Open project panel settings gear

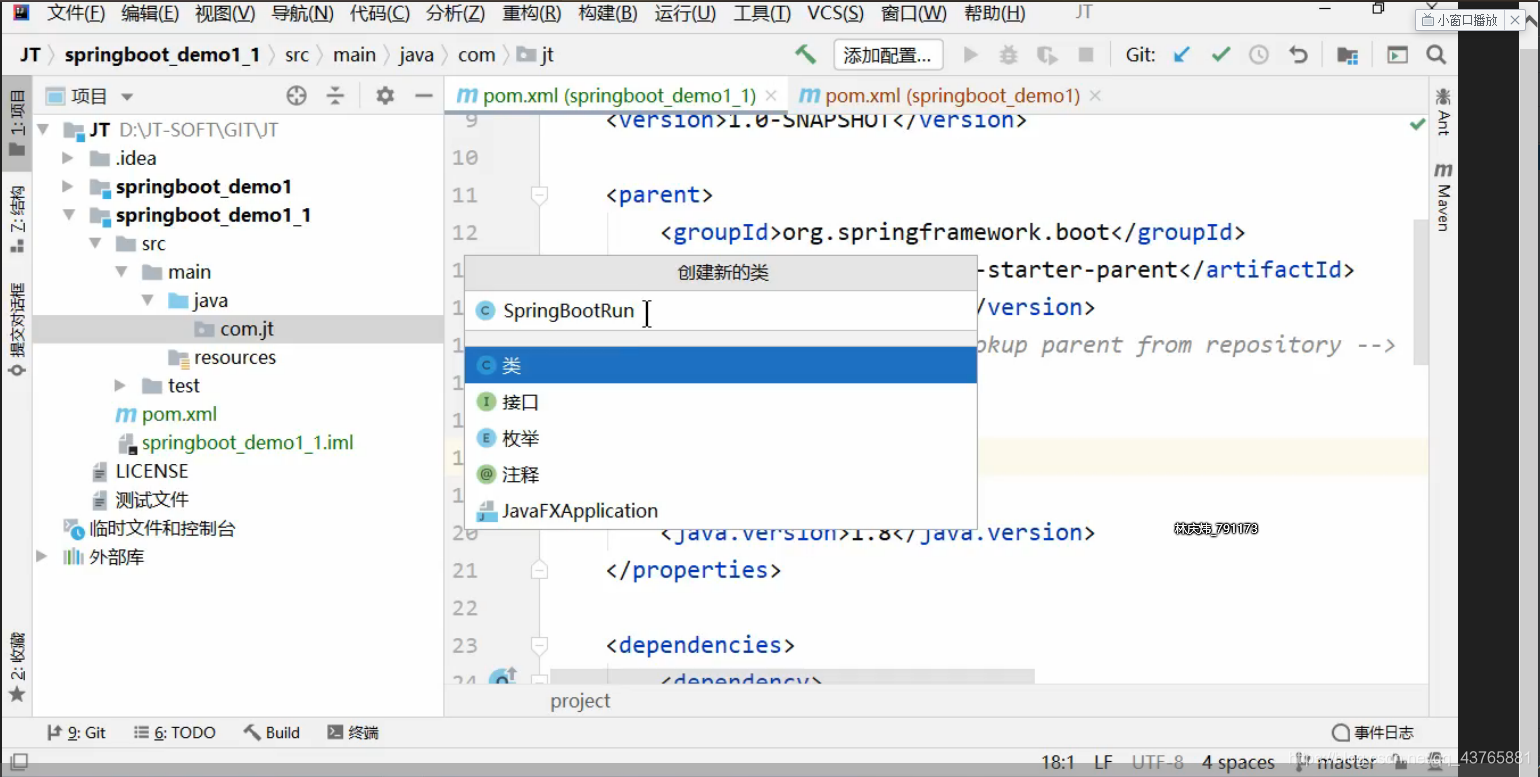tap(385, 96)
